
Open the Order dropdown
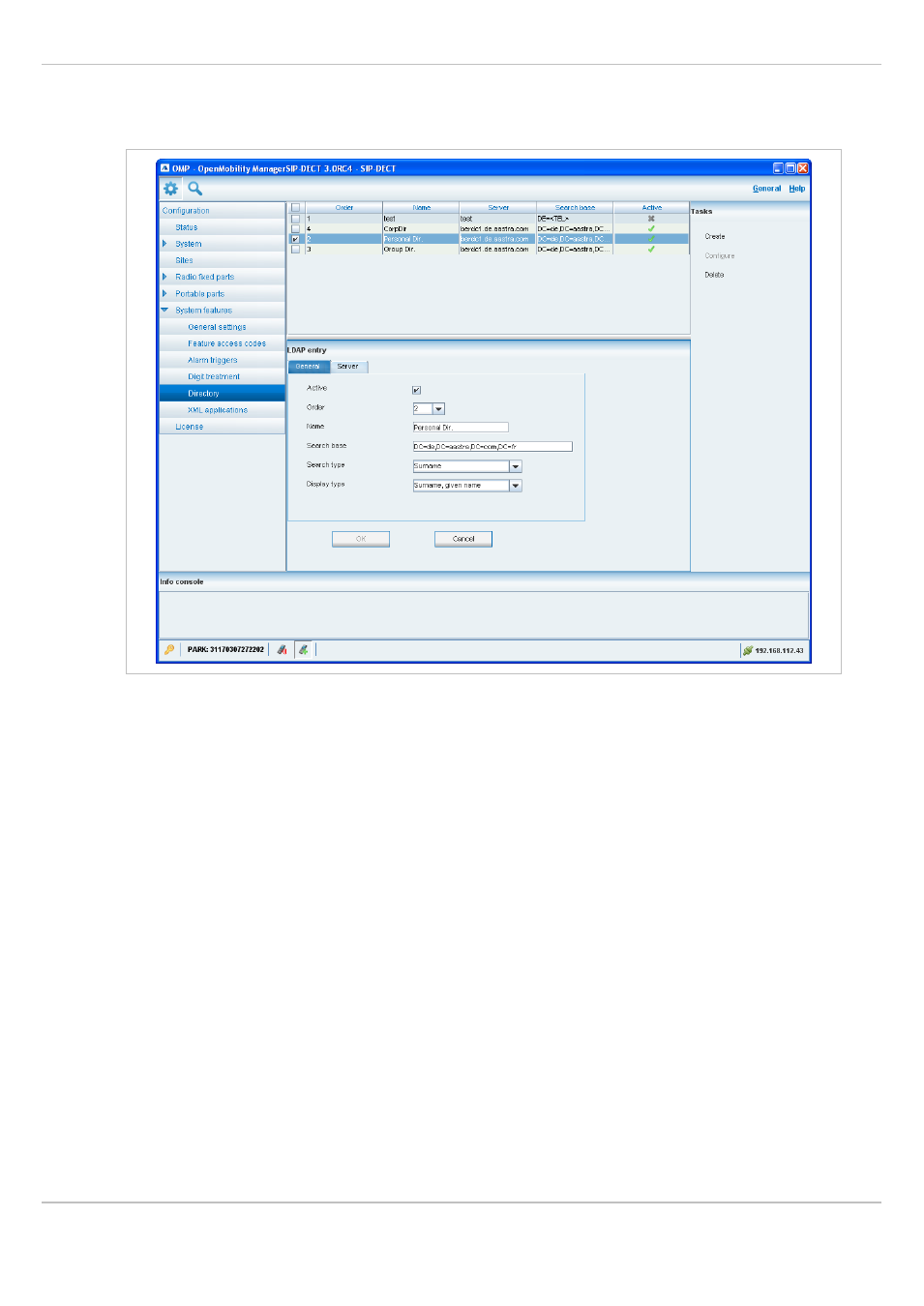tap(438, 409)
